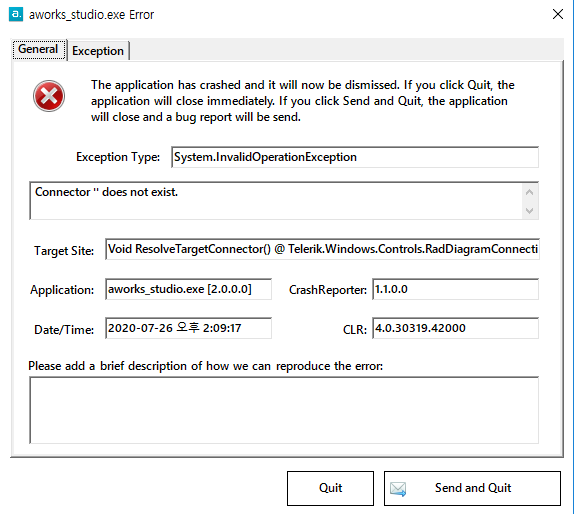Switch to the Exception tab

(98, 51)
